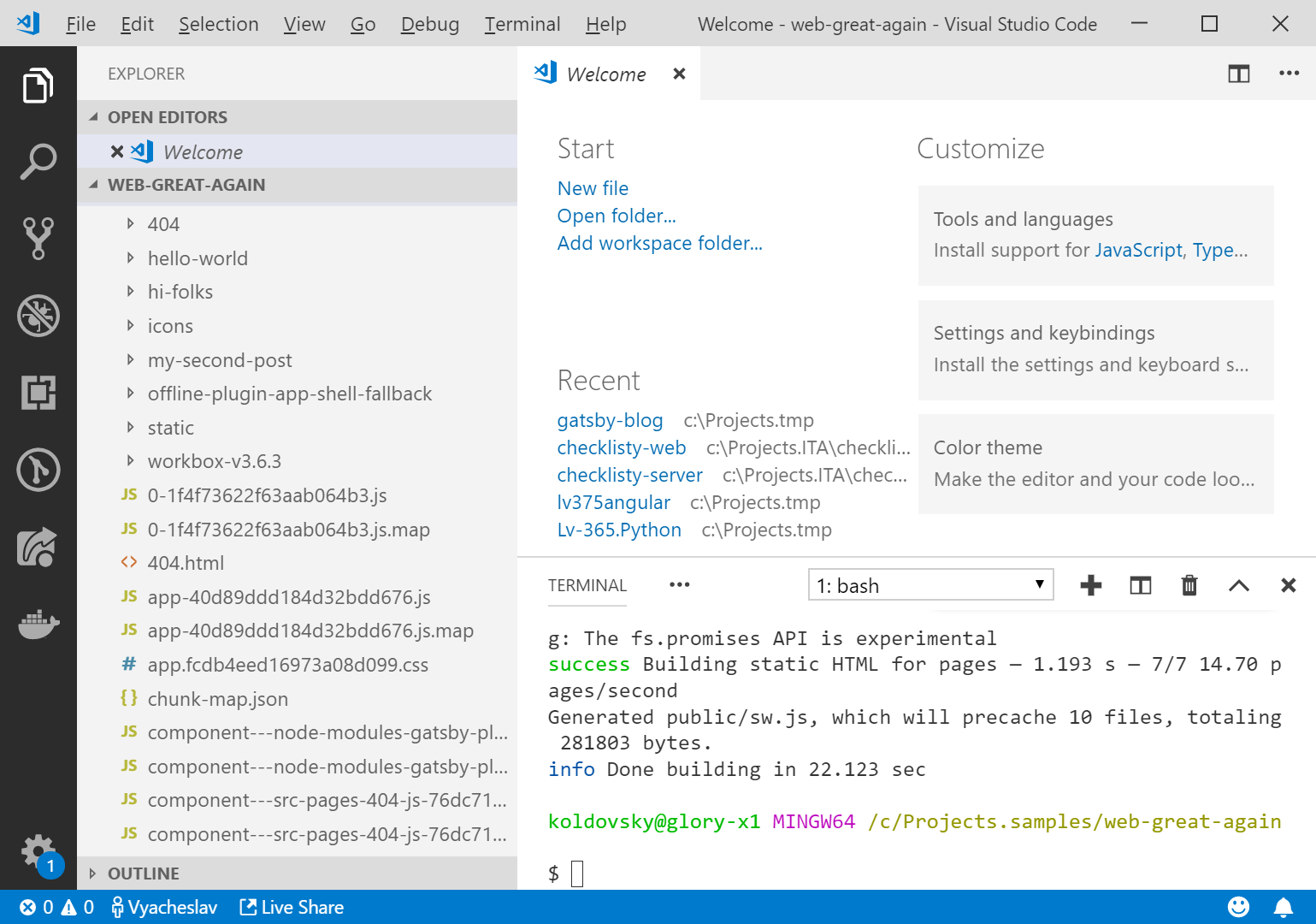The image size is (1316, 924).
Task: Open the Manage gear icon
Action: [x=38, y=852]
